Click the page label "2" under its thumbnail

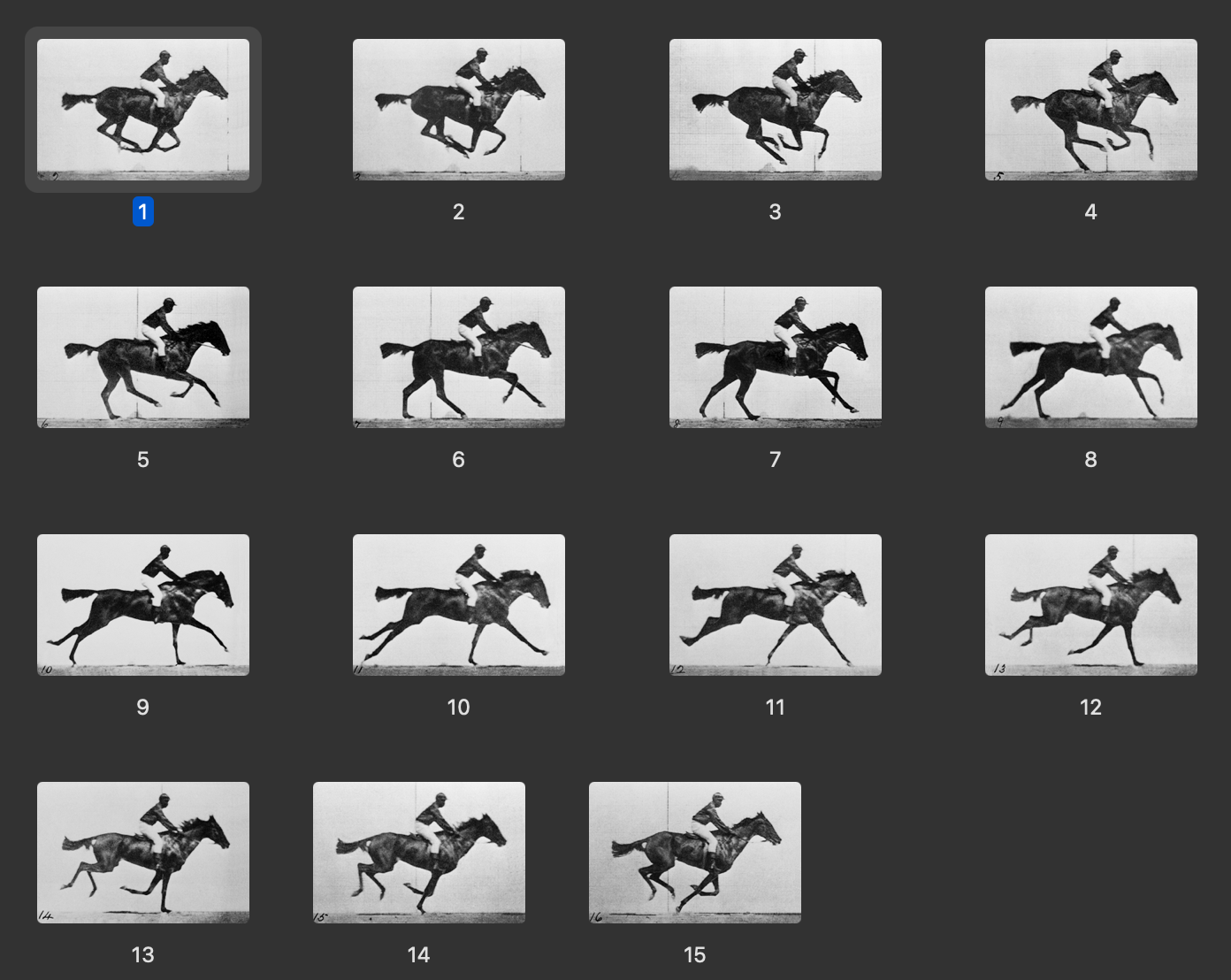click(459, 211)
